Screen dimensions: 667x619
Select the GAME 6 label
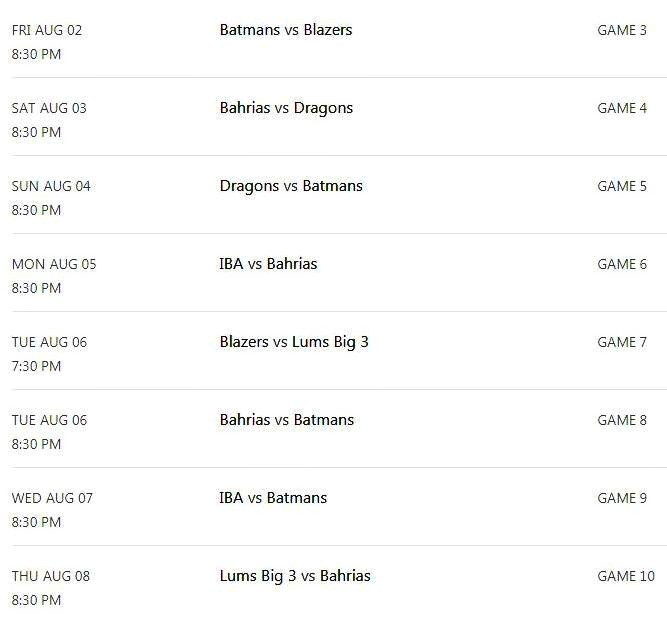622,264
